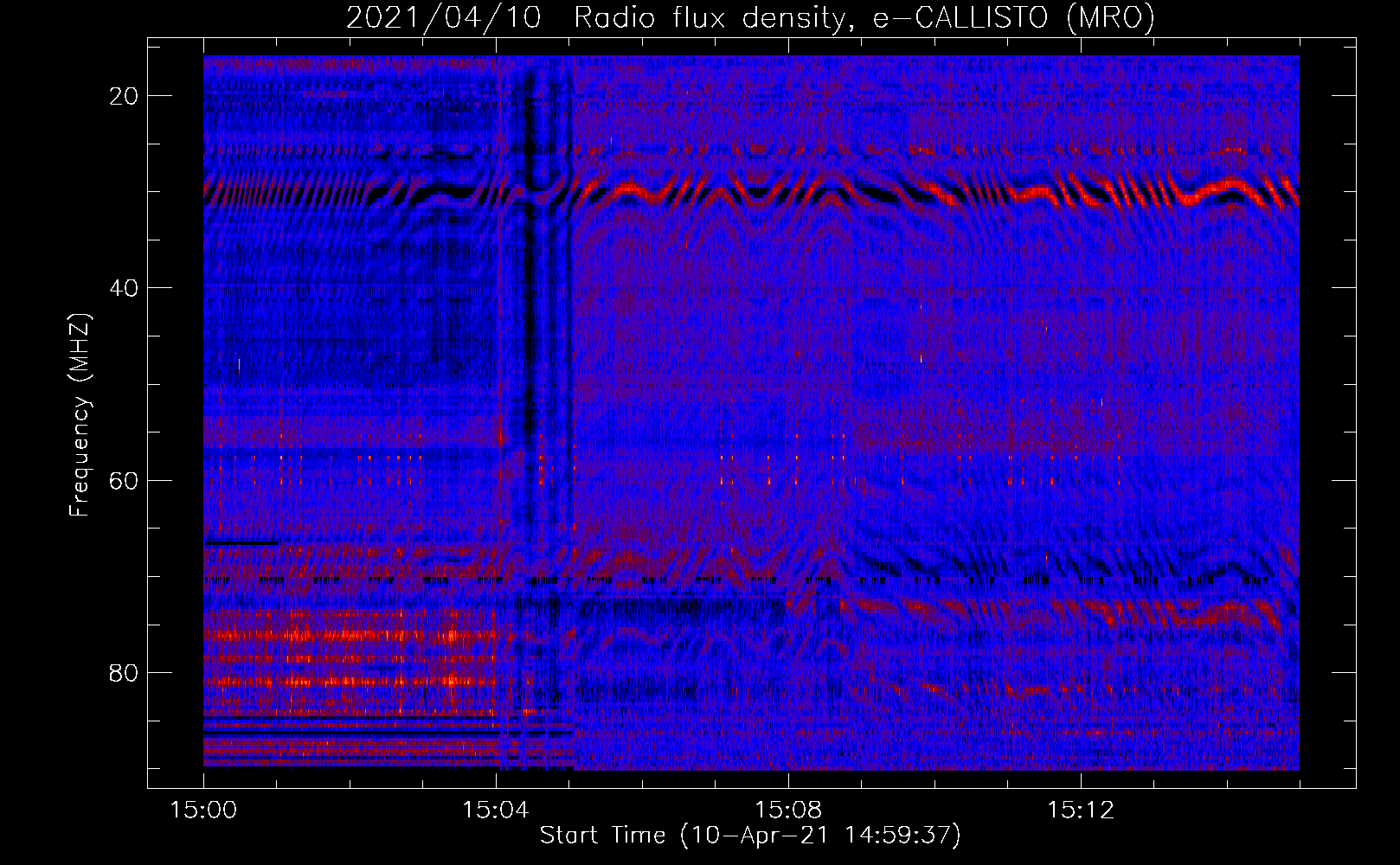This screenshot has height=865, width=1400.
Task: Click the 'Frequency (MHZ)' axis label
Action: (x=80, y=415)
